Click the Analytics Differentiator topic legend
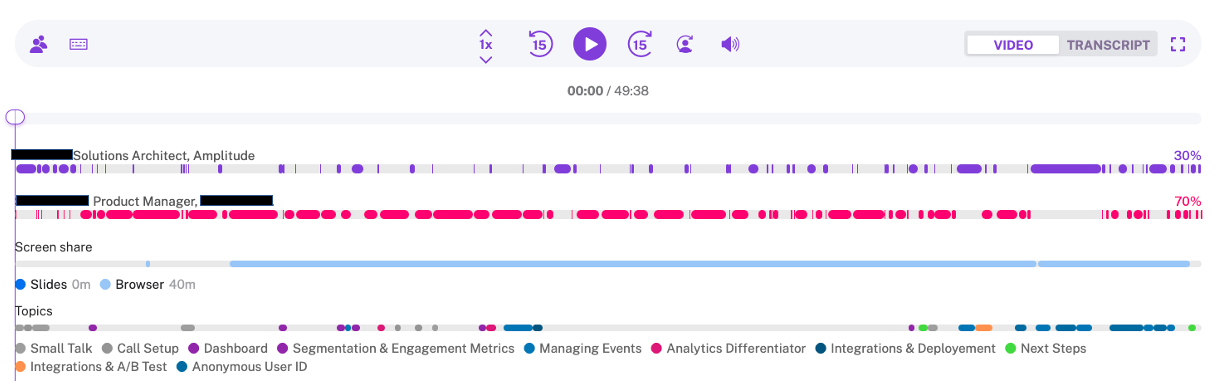 728,349
